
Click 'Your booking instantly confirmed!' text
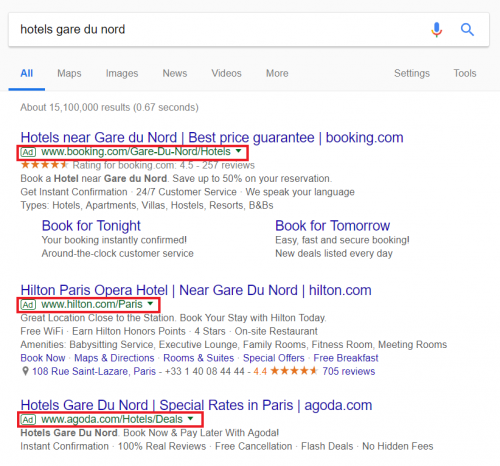coord(114,240)
